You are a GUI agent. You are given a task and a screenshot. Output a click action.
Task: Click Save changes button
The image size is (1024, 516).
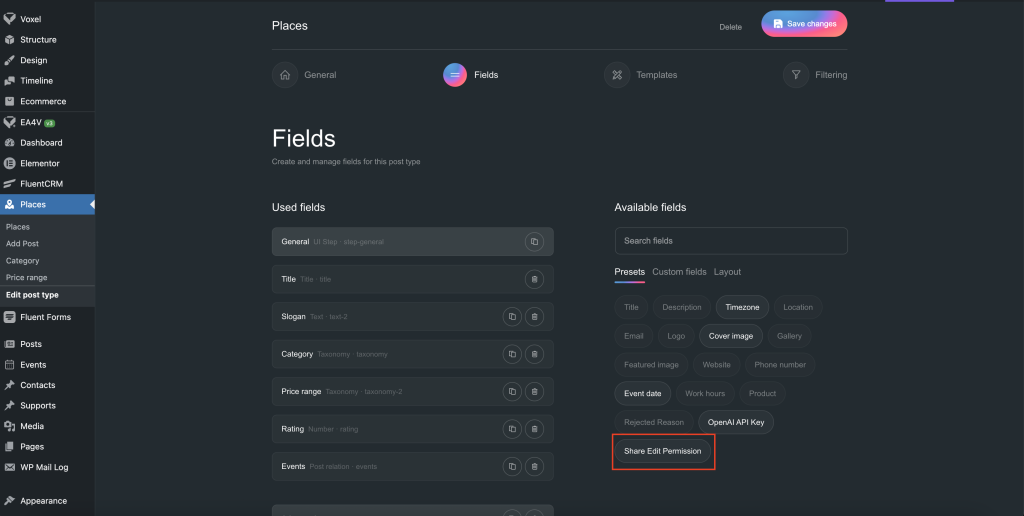point(804,24)
